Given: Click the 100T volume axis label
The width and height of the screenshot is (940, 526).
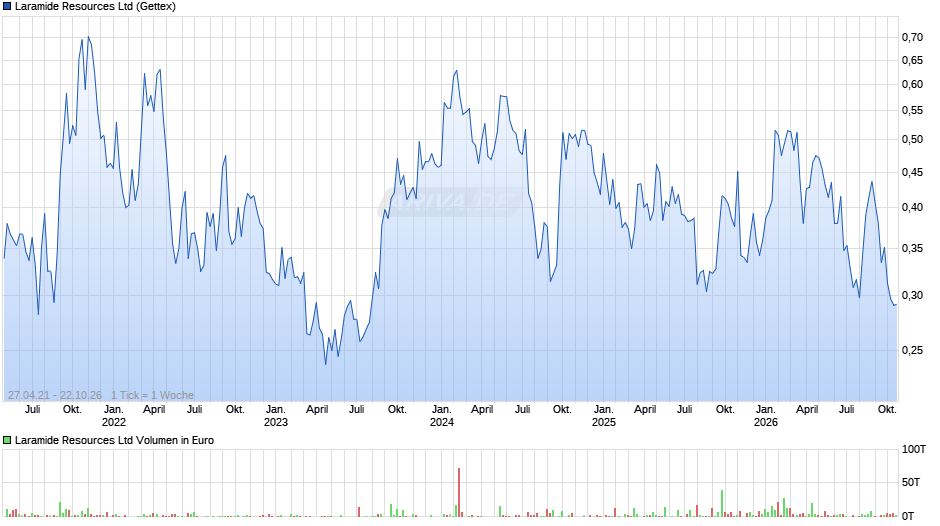Looking at the screenshot, I should pos(914,449).
